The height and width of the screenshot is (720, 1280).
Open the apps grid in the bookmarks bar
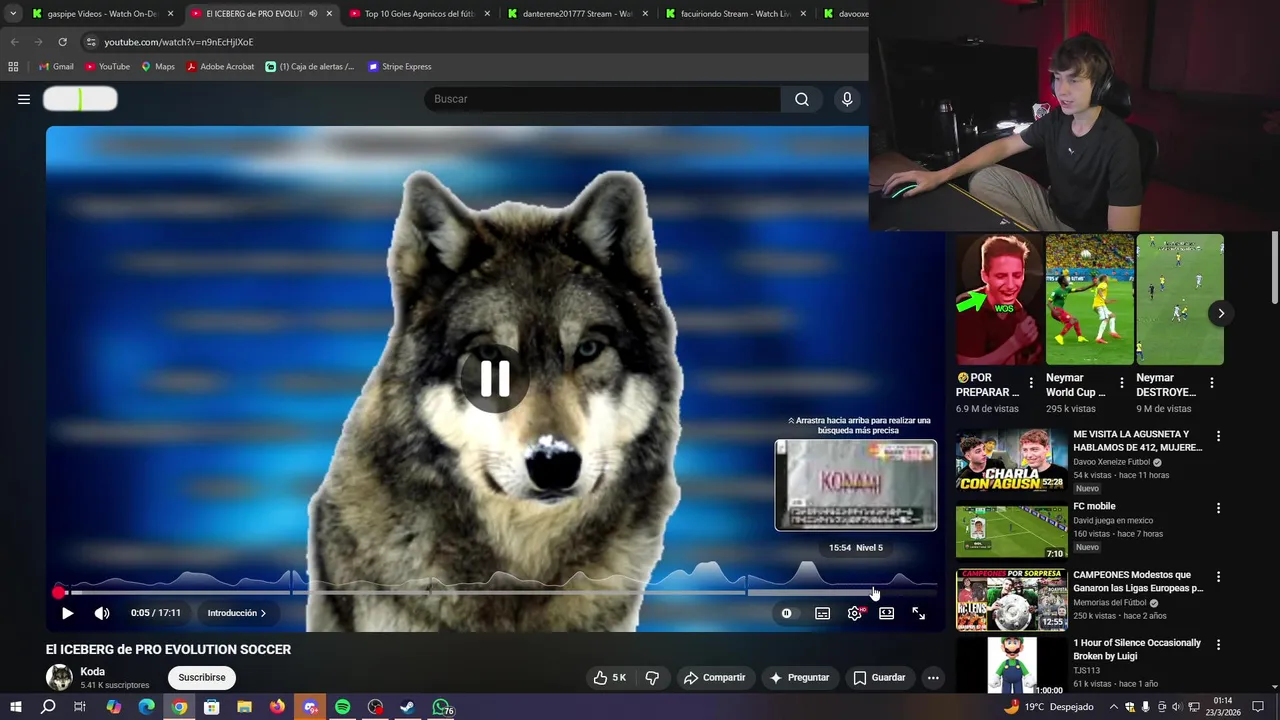click(13, 67)
